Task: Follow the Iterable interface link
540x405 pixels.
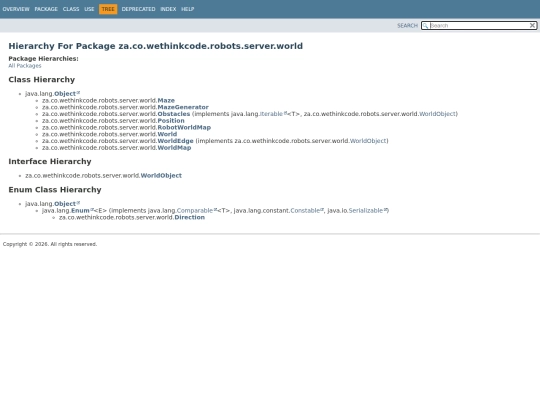Action: 271,114
